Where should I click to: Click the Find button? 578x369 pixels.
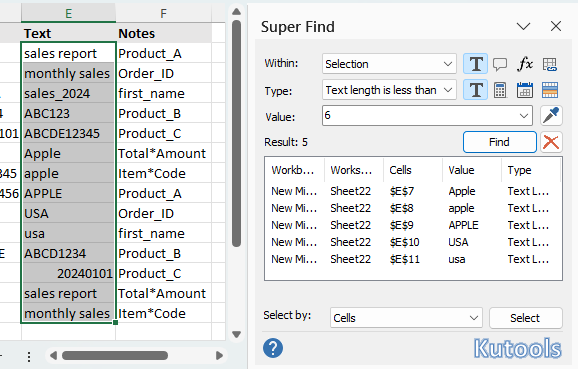[499, 142]
